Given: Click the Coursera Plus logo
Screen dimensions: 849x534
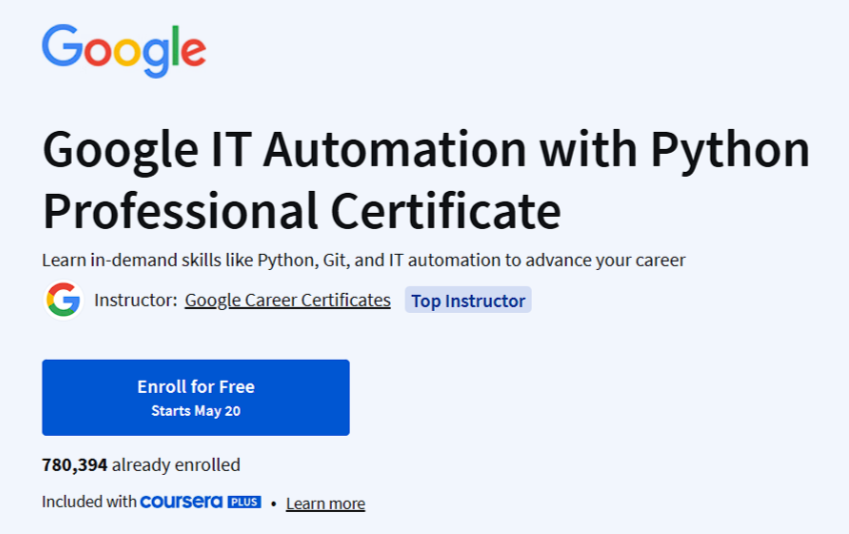Looking at the screenshot, I should tap(200, 502).
